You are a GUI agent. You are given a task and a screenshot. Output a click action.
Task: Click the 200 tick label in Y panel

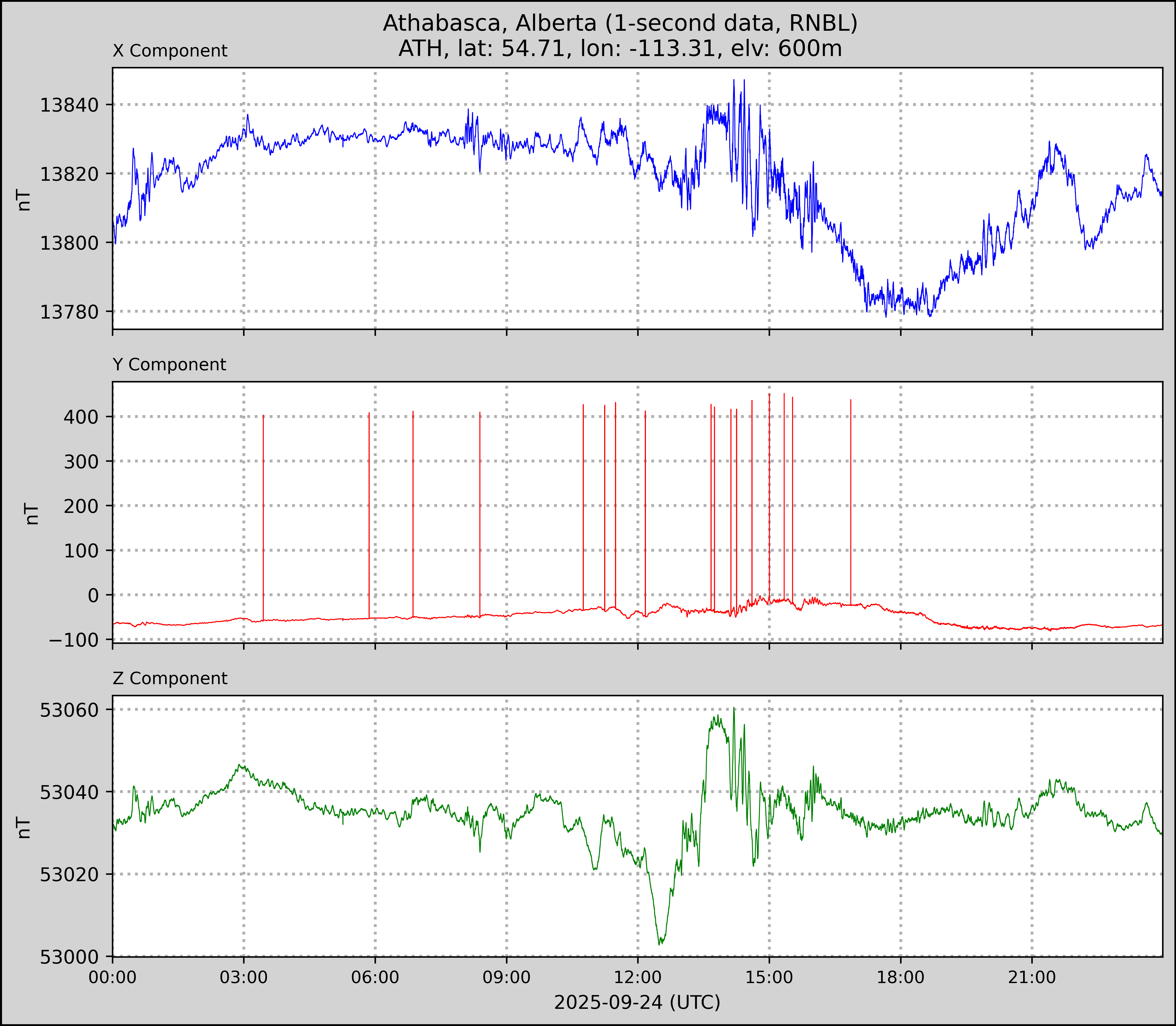[81, 506]
